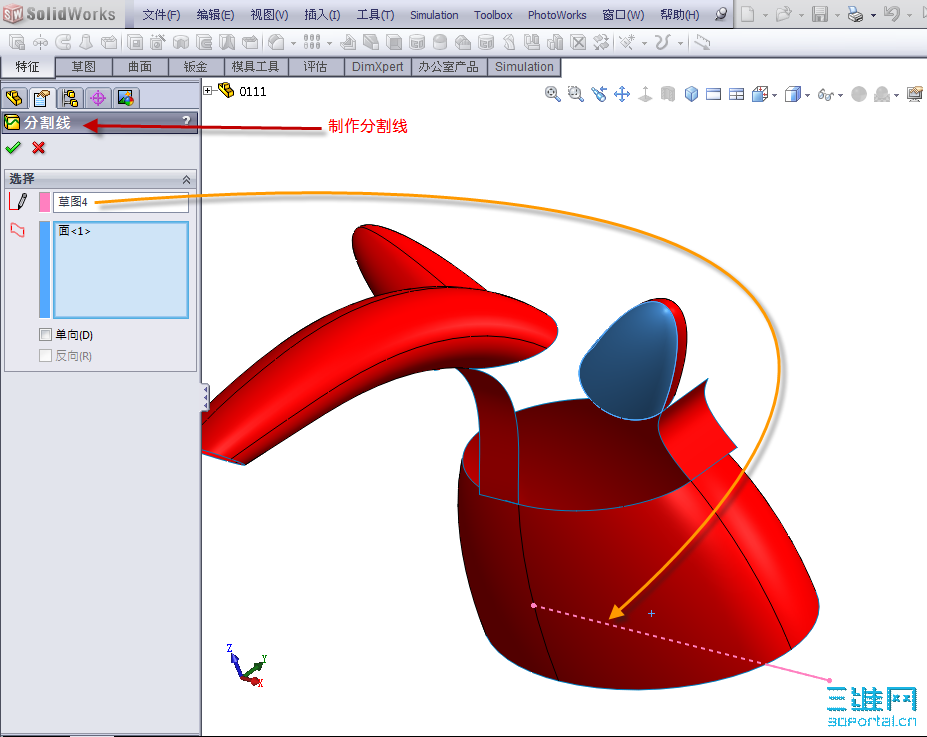Click the blue face selection color bar

click(44, 270)
